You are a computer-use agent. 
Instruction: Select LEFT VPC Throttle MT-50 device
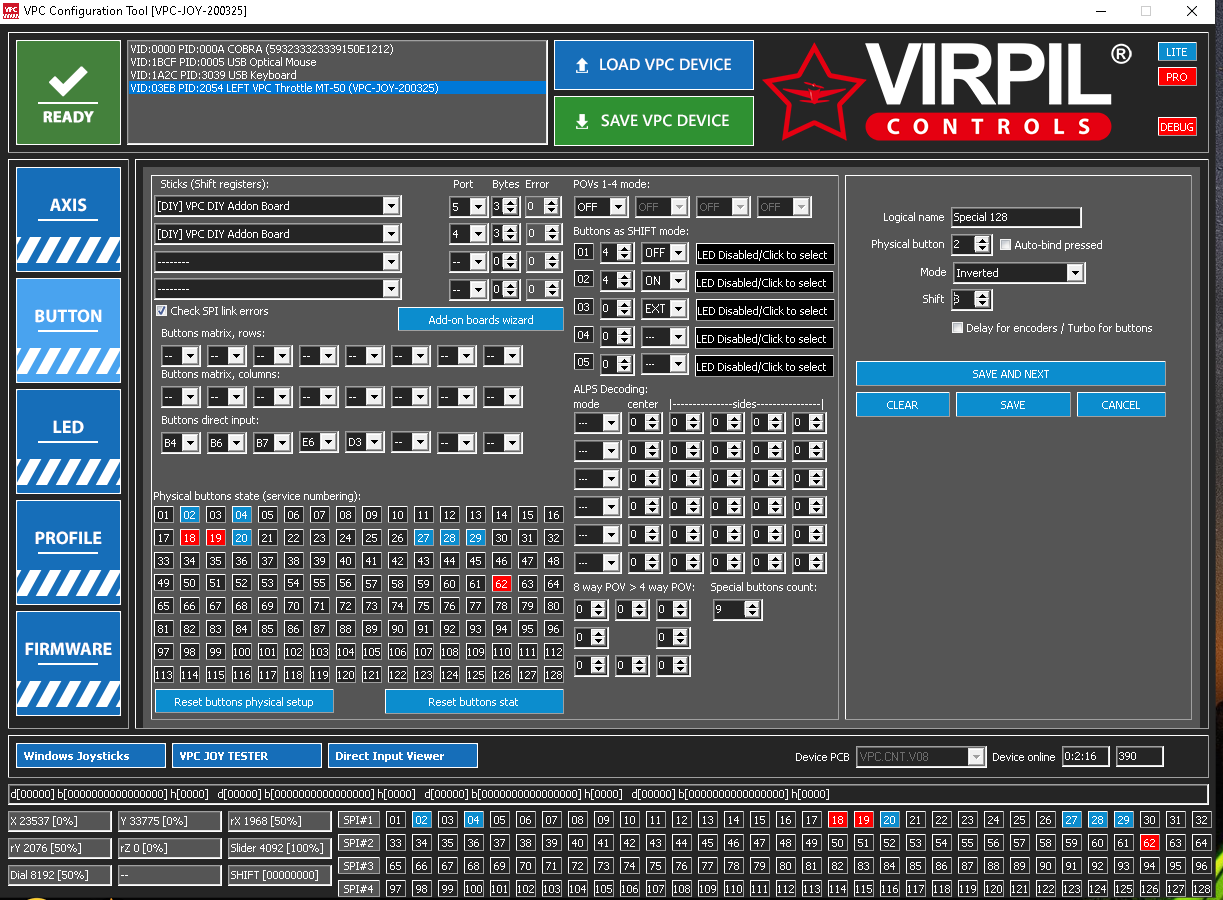tap(337, 88)
